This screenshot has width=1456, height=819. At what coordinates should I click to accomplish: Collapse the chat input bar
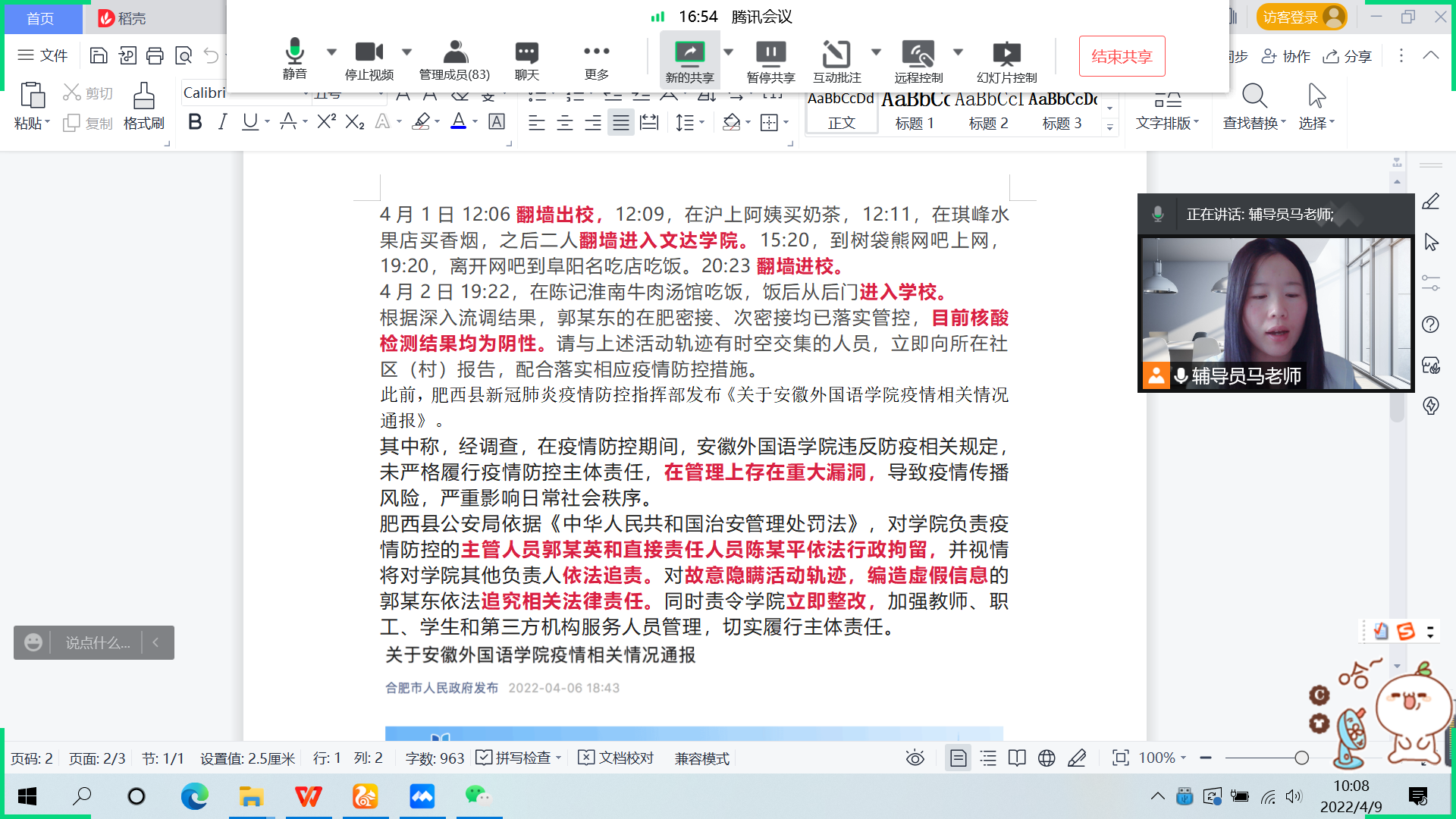click(x=156, y=642)
